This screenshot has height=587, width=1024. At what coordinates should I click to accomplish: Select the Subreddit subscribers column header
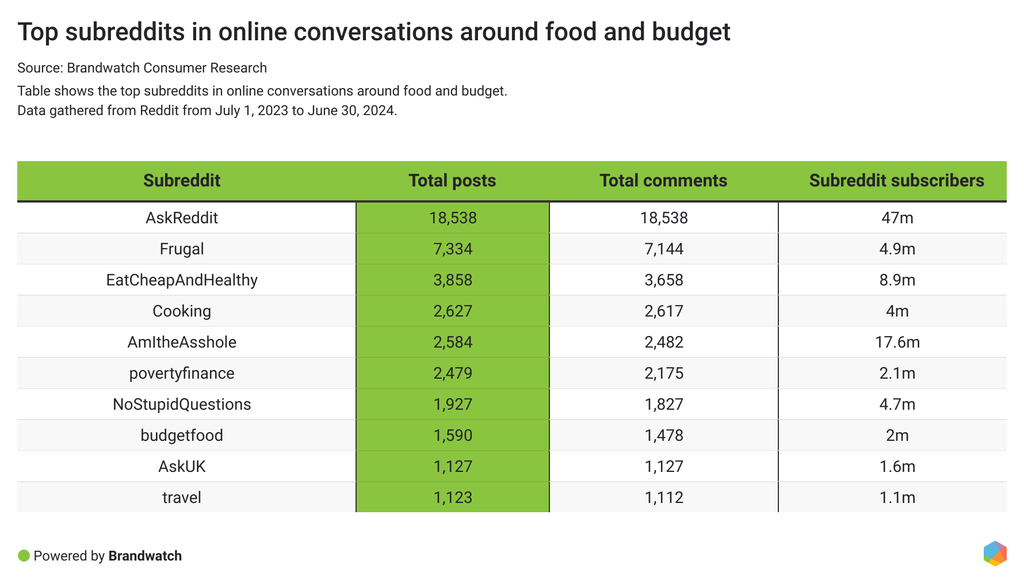pyautogui.click(x=896, y=181)
